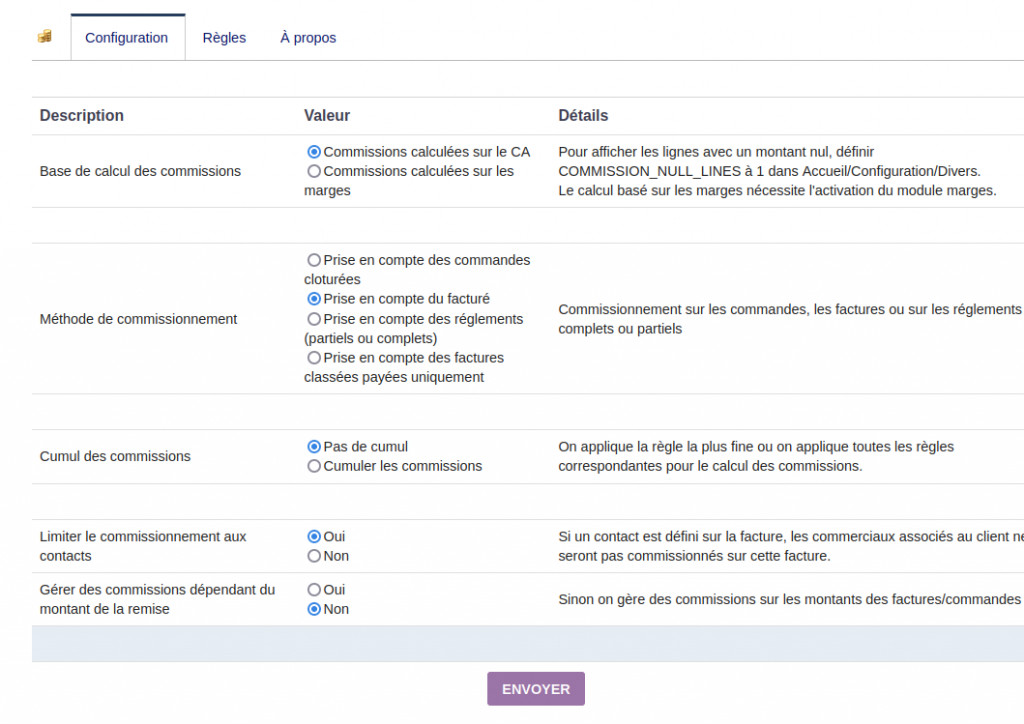
Task: Click the Détails column header
Action: (x=583, y=116)
